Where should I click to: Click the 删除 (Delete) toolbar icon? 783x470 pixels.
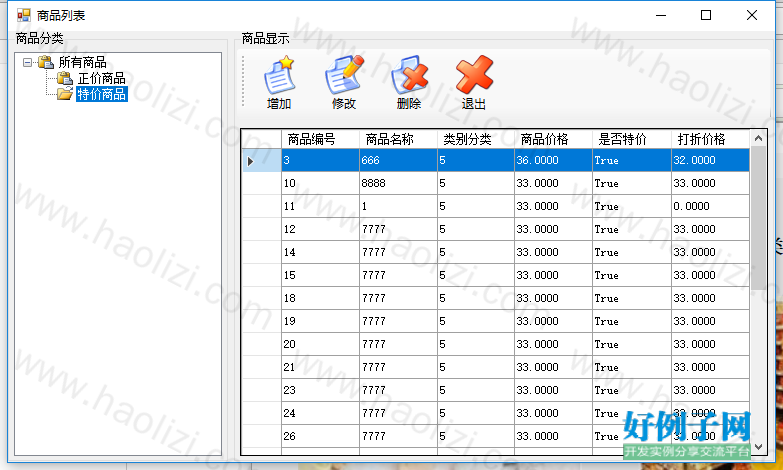tap(409, 75)
